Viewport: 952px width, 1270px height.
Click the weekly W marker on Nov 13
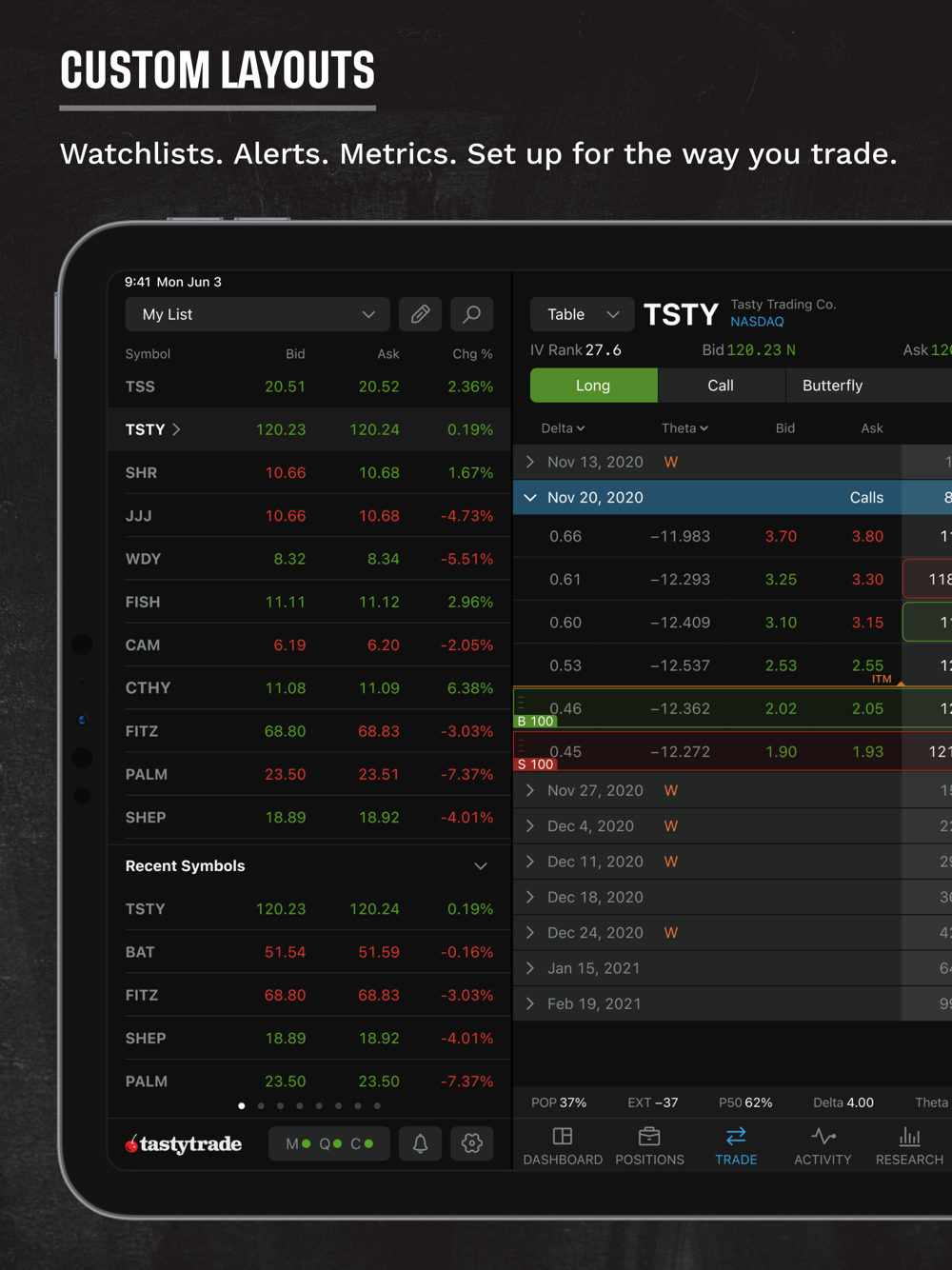point(671,462)
